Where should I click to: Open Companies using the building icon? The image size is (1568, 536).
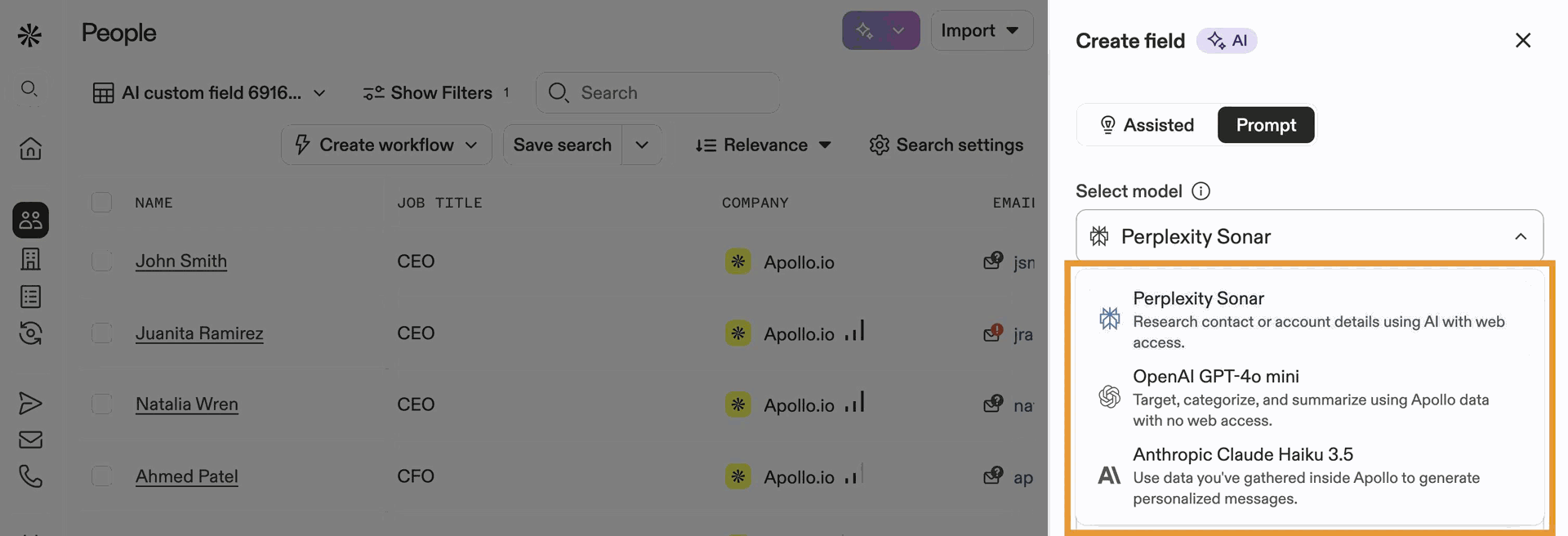tap(29, 259)
